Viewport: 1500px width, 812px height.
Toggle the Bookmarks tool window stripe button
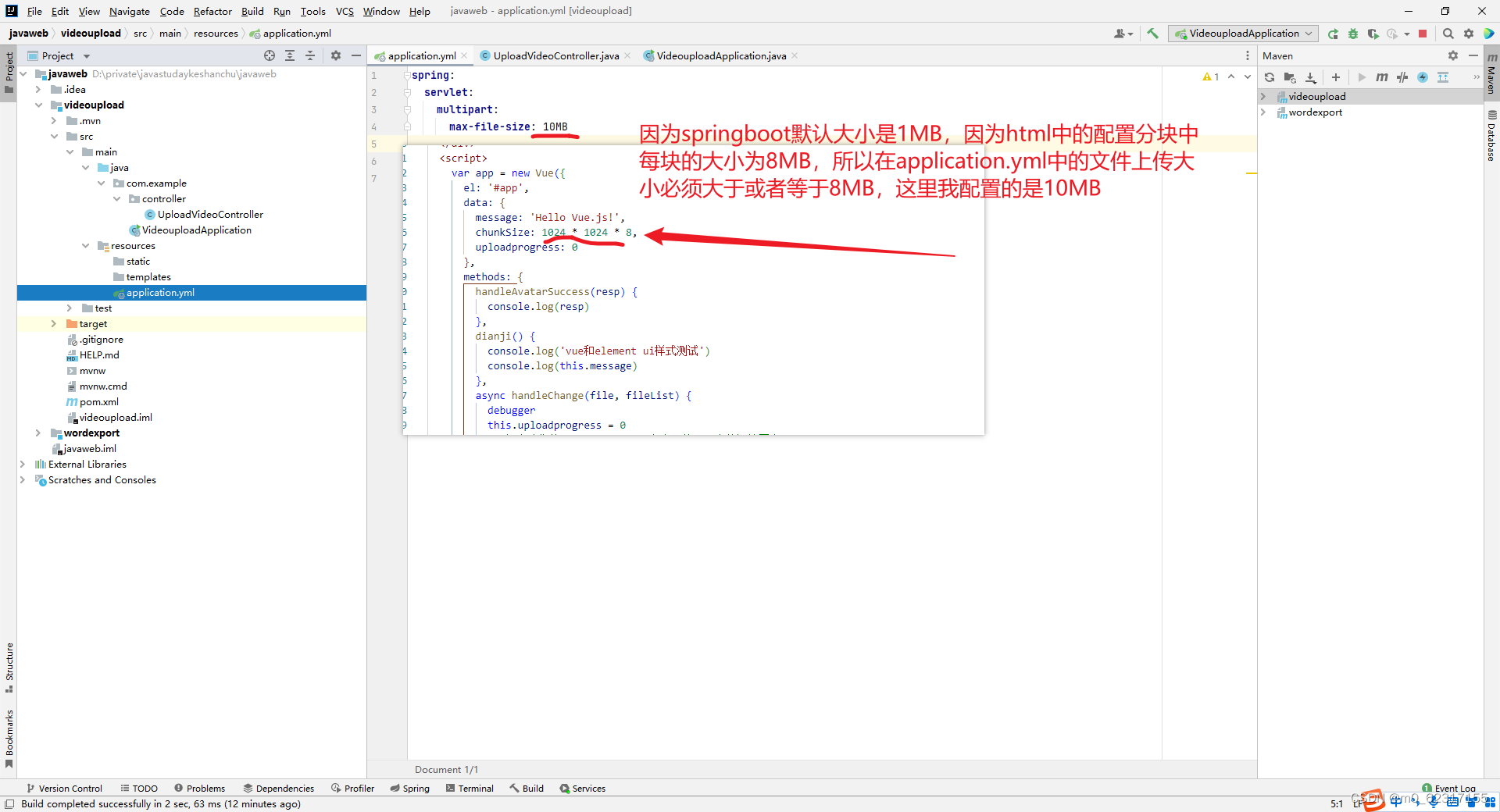click(9, 738)
